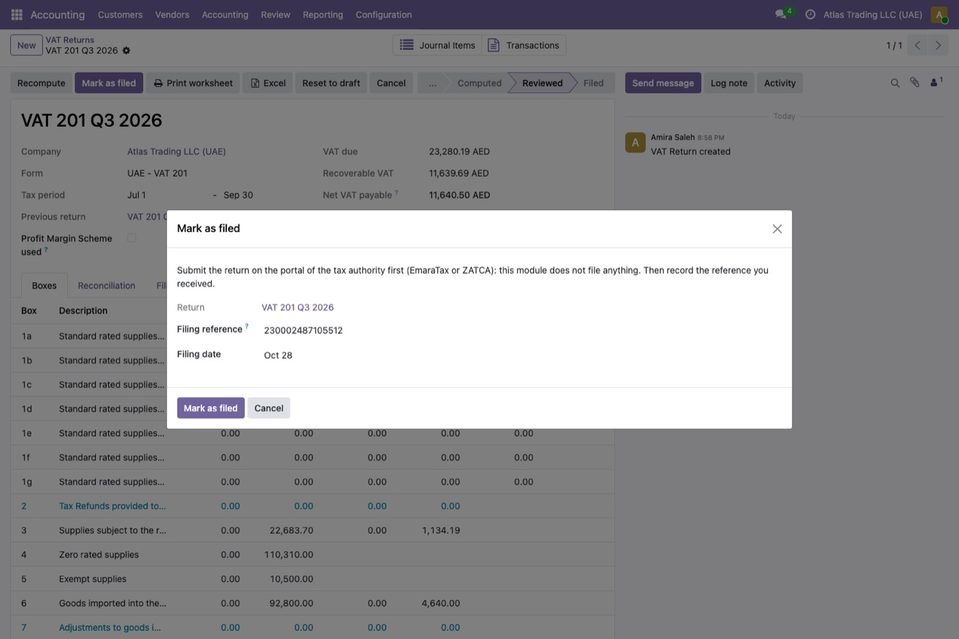Open attachments paperclip icon
Image resolution: width=959 pixels, height=639 pixels.
914,83
